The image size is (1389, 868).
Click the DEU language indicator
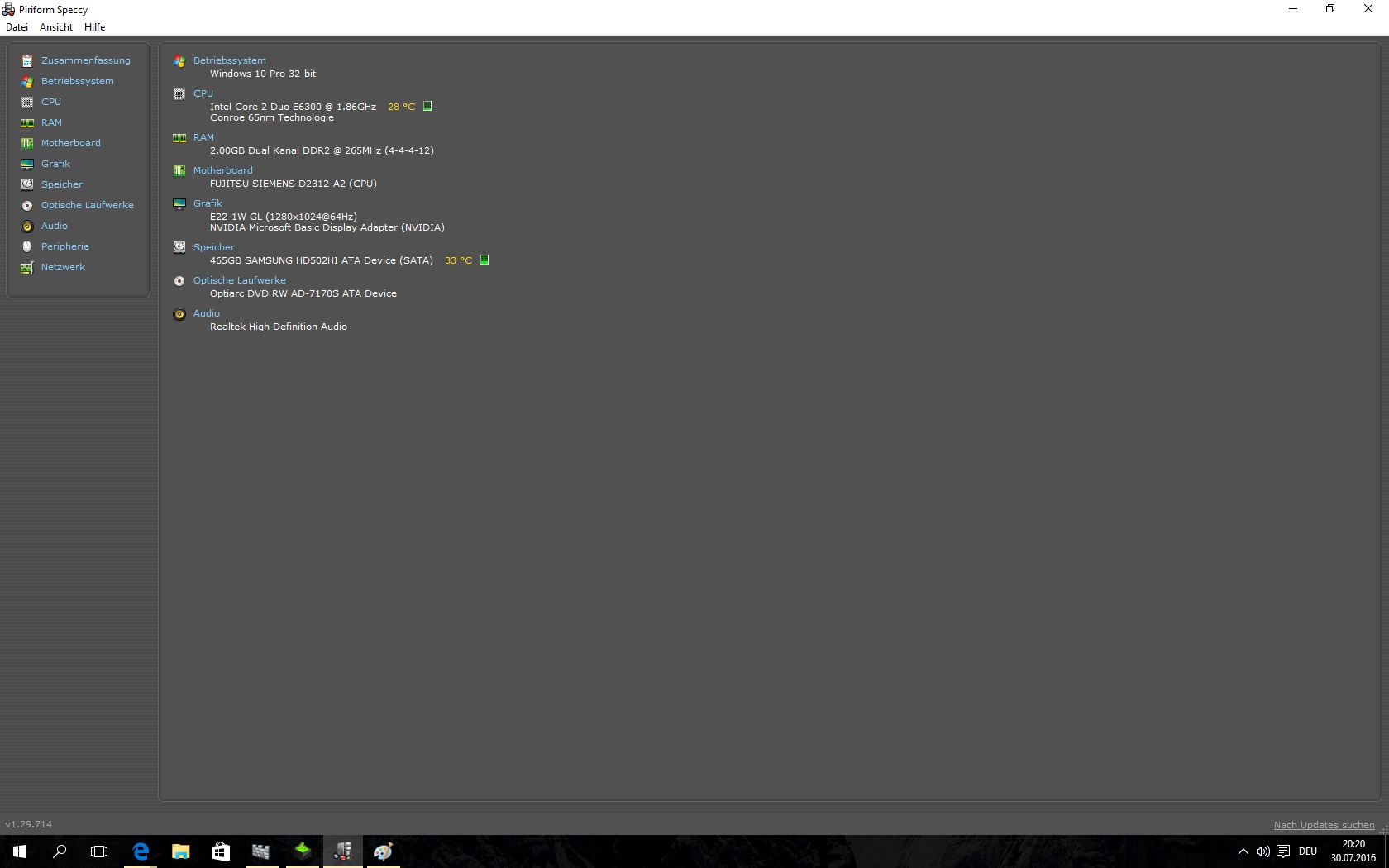[x=1308, y=851]
